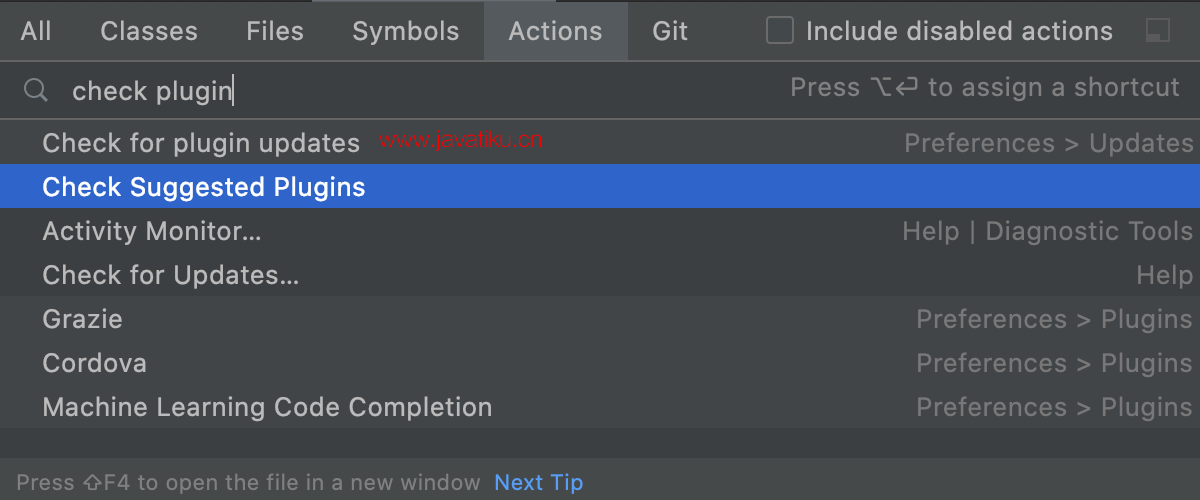The width and height of the screenshot is (1200, 500).
Task: Open the Files tab
Action: 275,31
